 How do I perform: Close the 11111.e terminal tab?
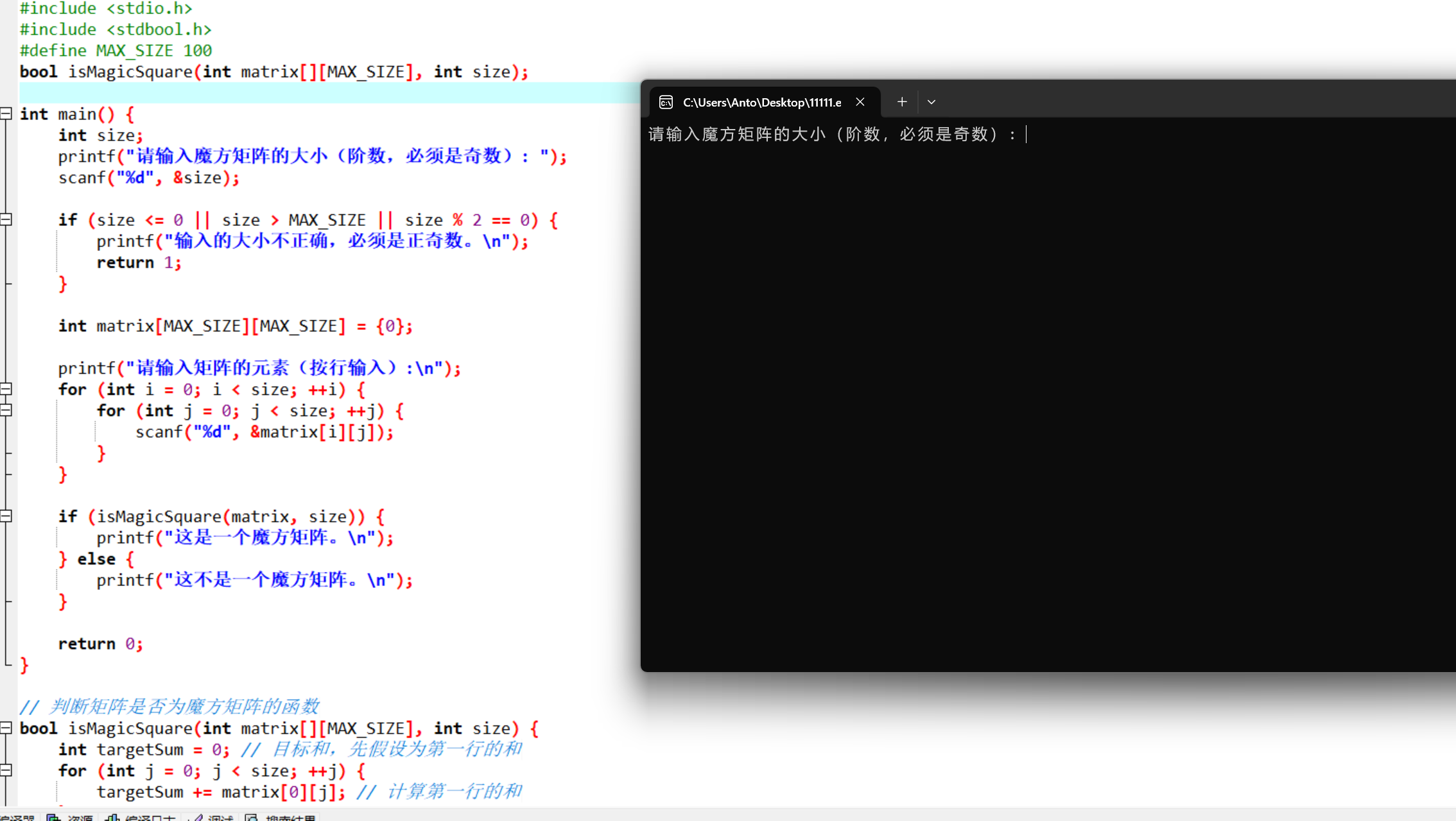[x=860, y=102]
